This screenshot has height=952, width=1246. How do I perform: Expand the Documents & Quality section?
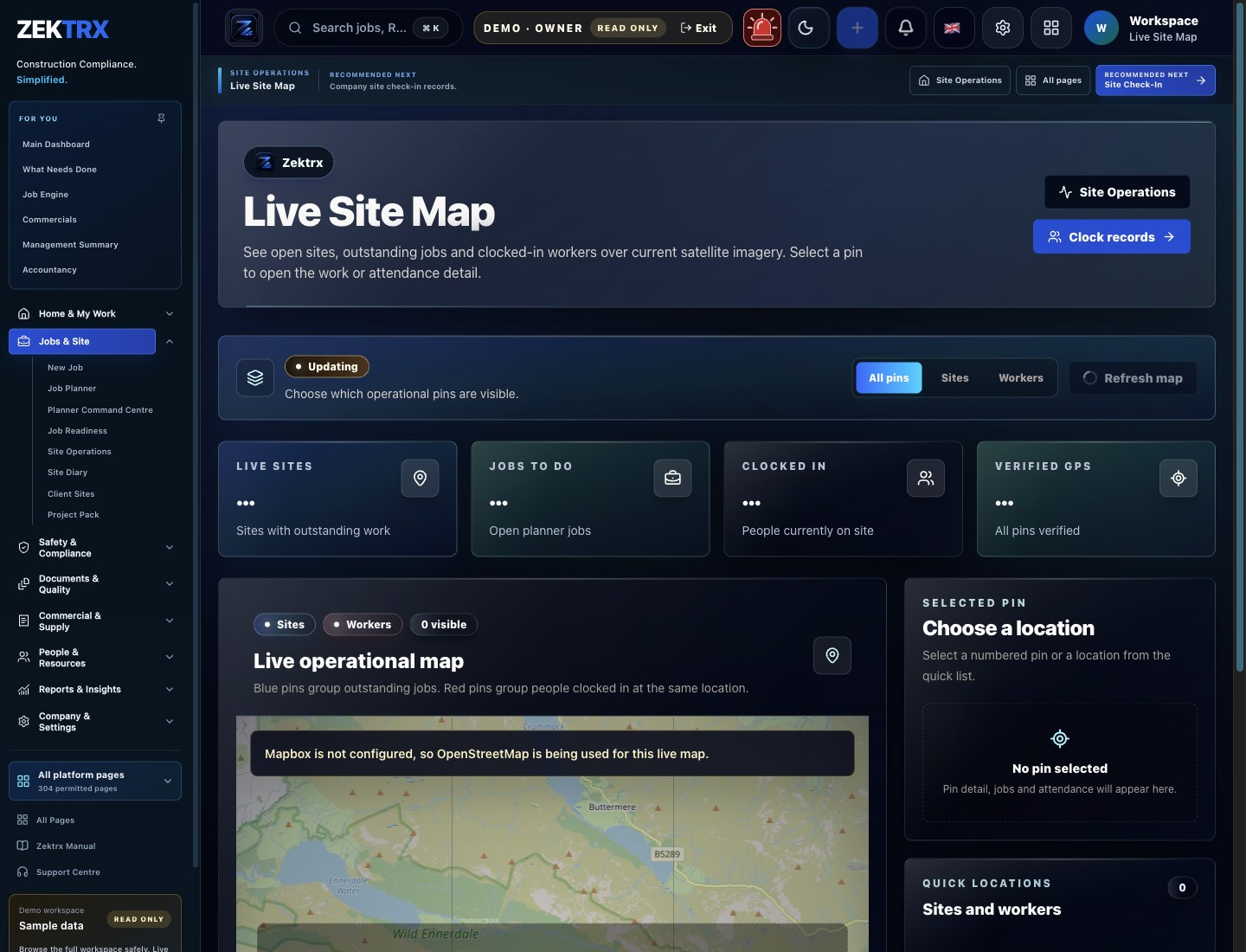(95, 584)
